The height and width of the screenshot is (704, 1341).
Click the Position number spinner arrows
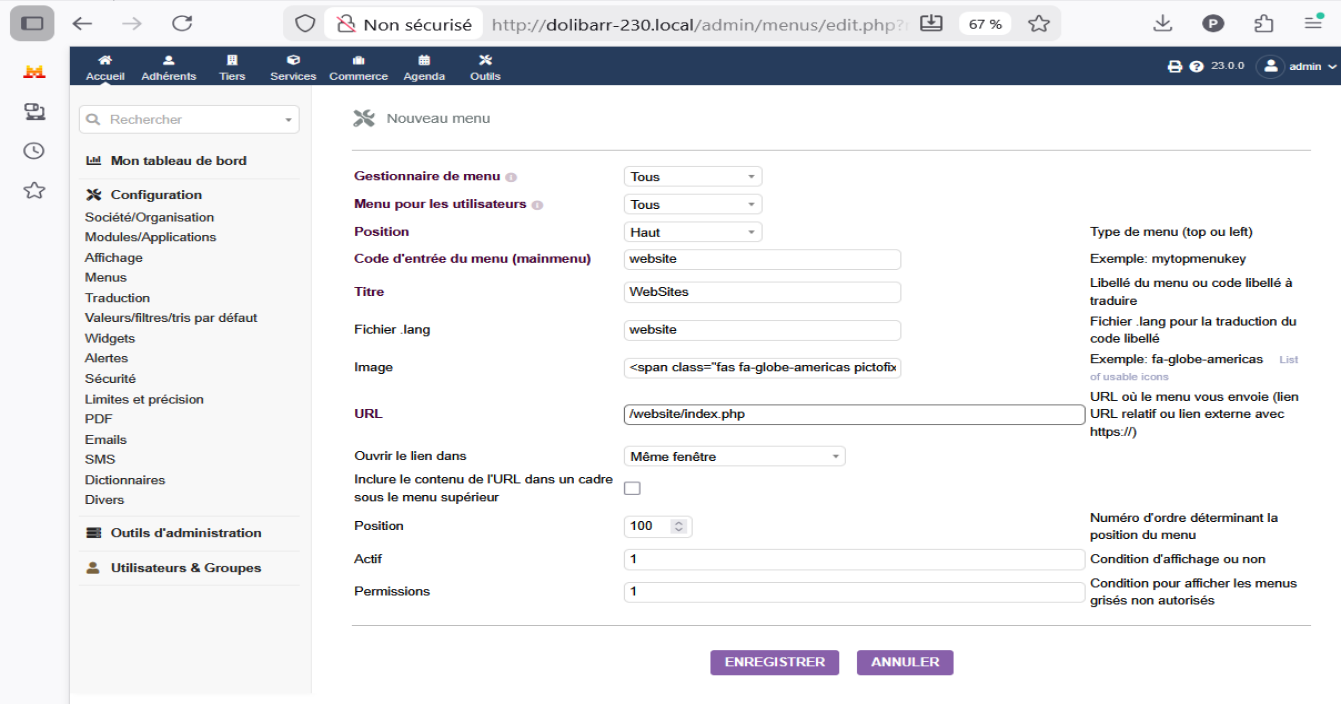point(679,526)
